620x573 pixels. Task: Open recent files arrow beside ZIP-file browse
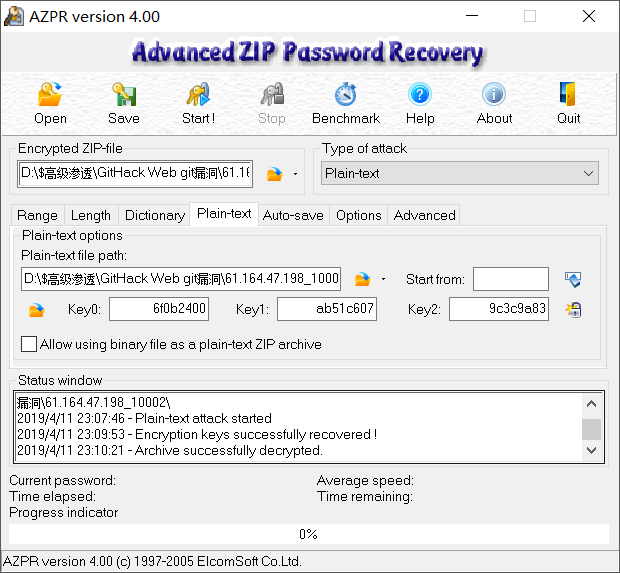[295, 174]
